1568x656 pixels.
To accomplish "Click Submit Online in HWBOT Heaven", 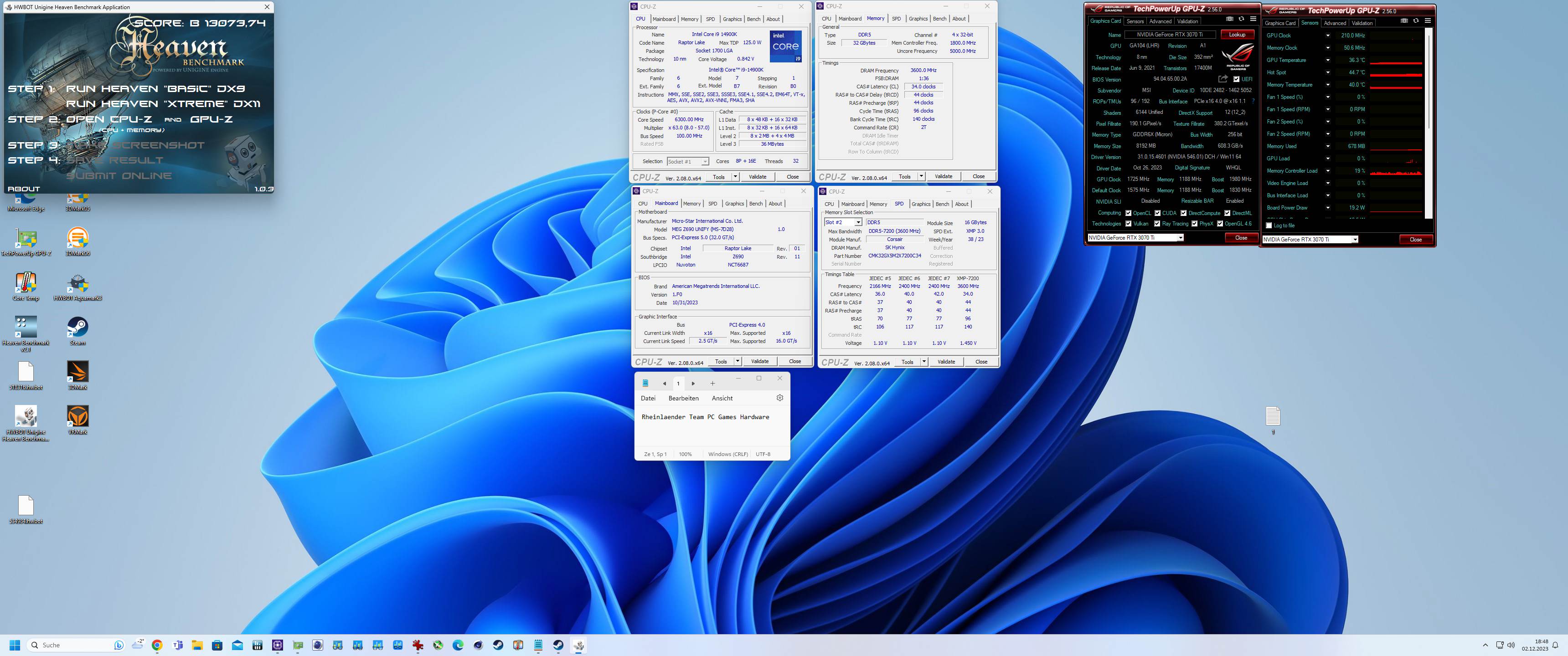I will 119,176.
